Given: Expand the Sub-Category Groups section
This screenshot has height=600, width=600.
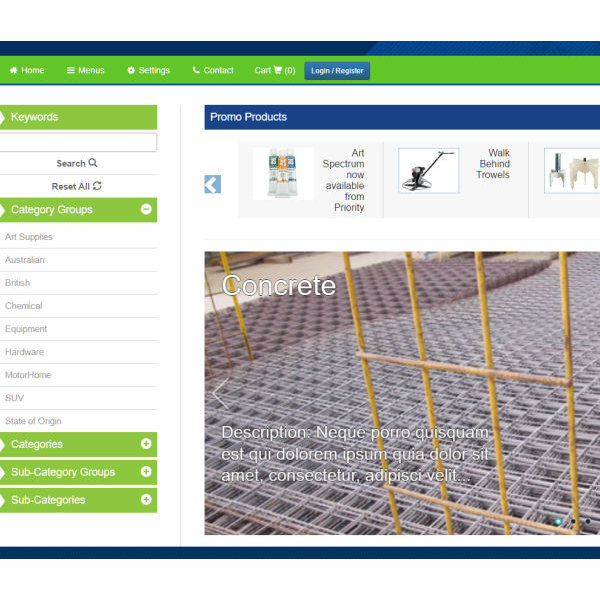Looking at the screenshot, I should tap(146, 472).
